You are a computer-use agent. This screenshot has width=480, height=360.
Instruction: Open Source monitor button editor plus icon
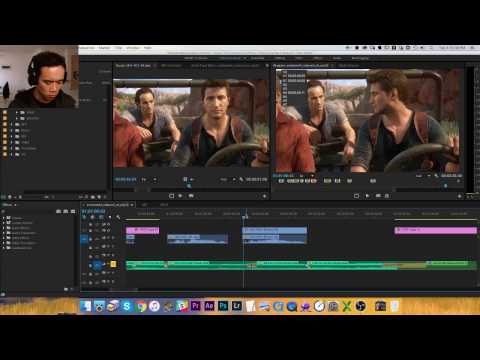coord(264,196)
